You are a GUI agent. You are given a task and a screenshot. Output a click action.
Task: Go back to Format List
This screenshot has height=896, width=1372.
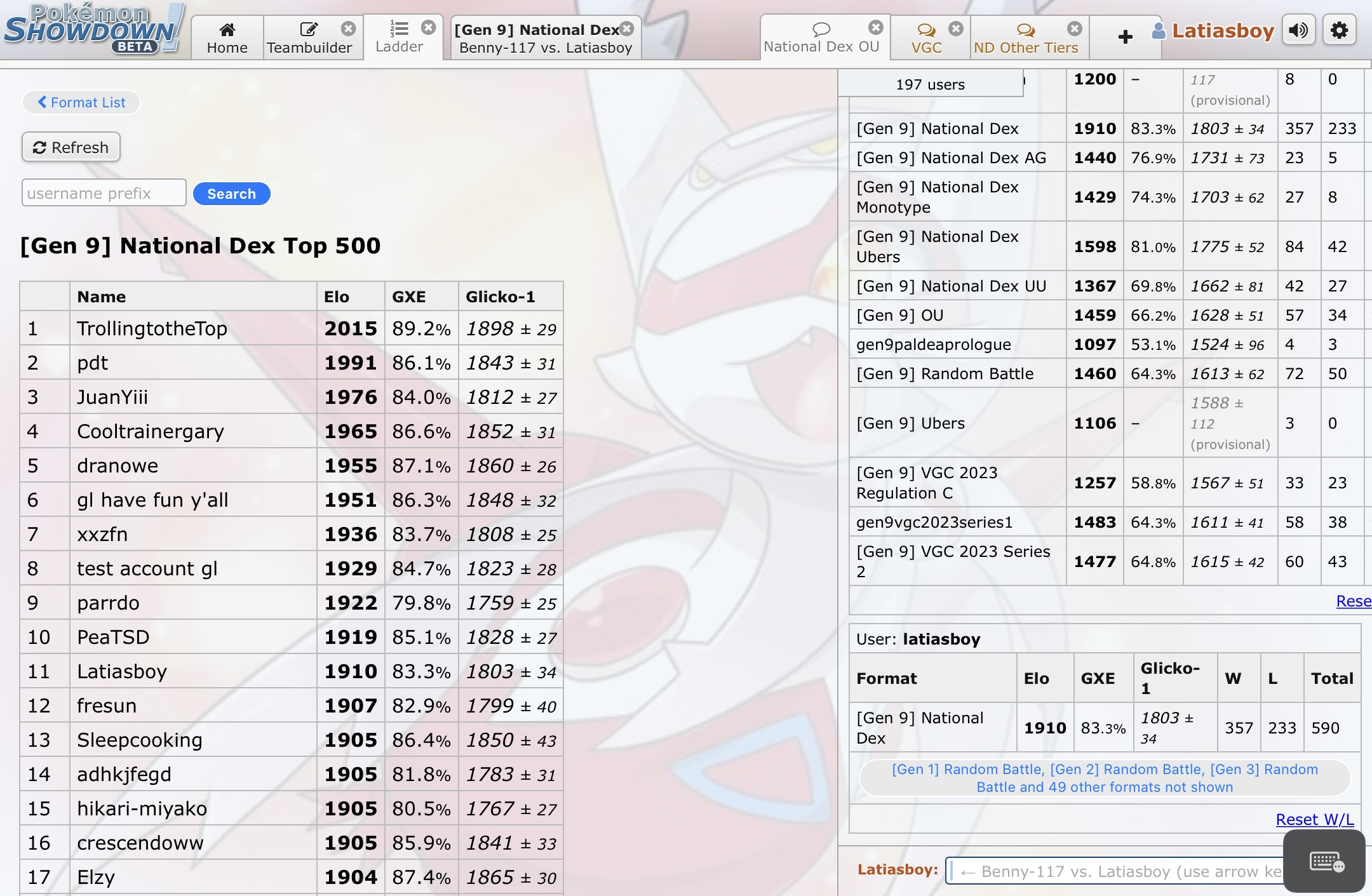coord(81,102)
